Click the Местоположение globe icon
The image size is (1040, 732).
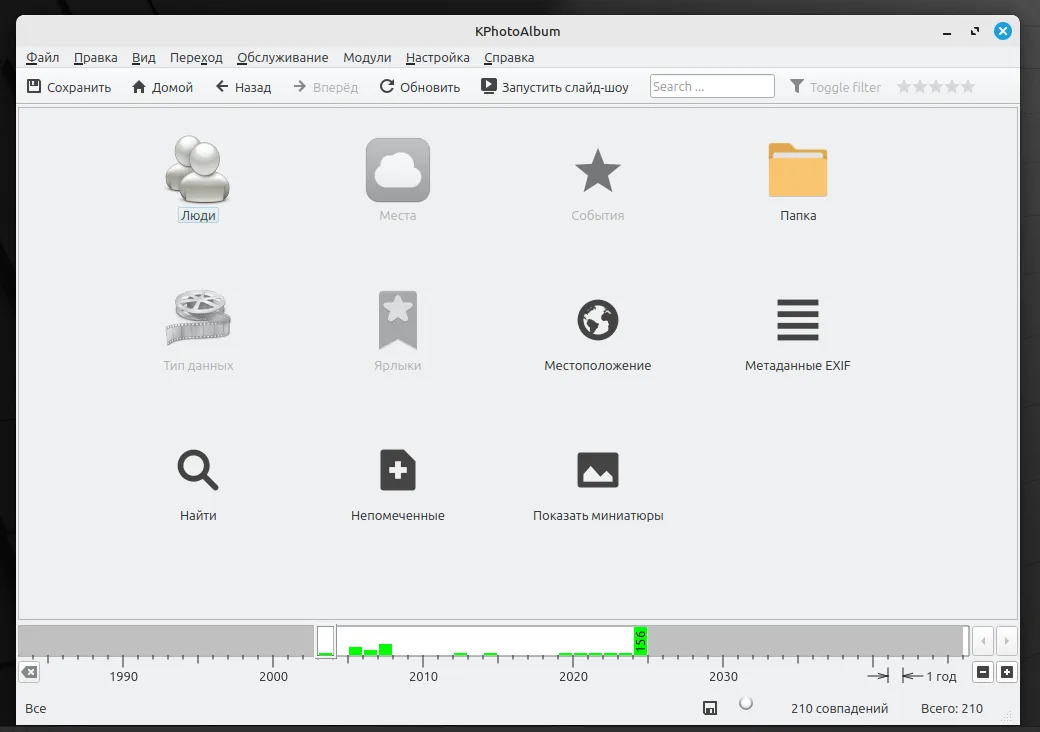point(597,320)
